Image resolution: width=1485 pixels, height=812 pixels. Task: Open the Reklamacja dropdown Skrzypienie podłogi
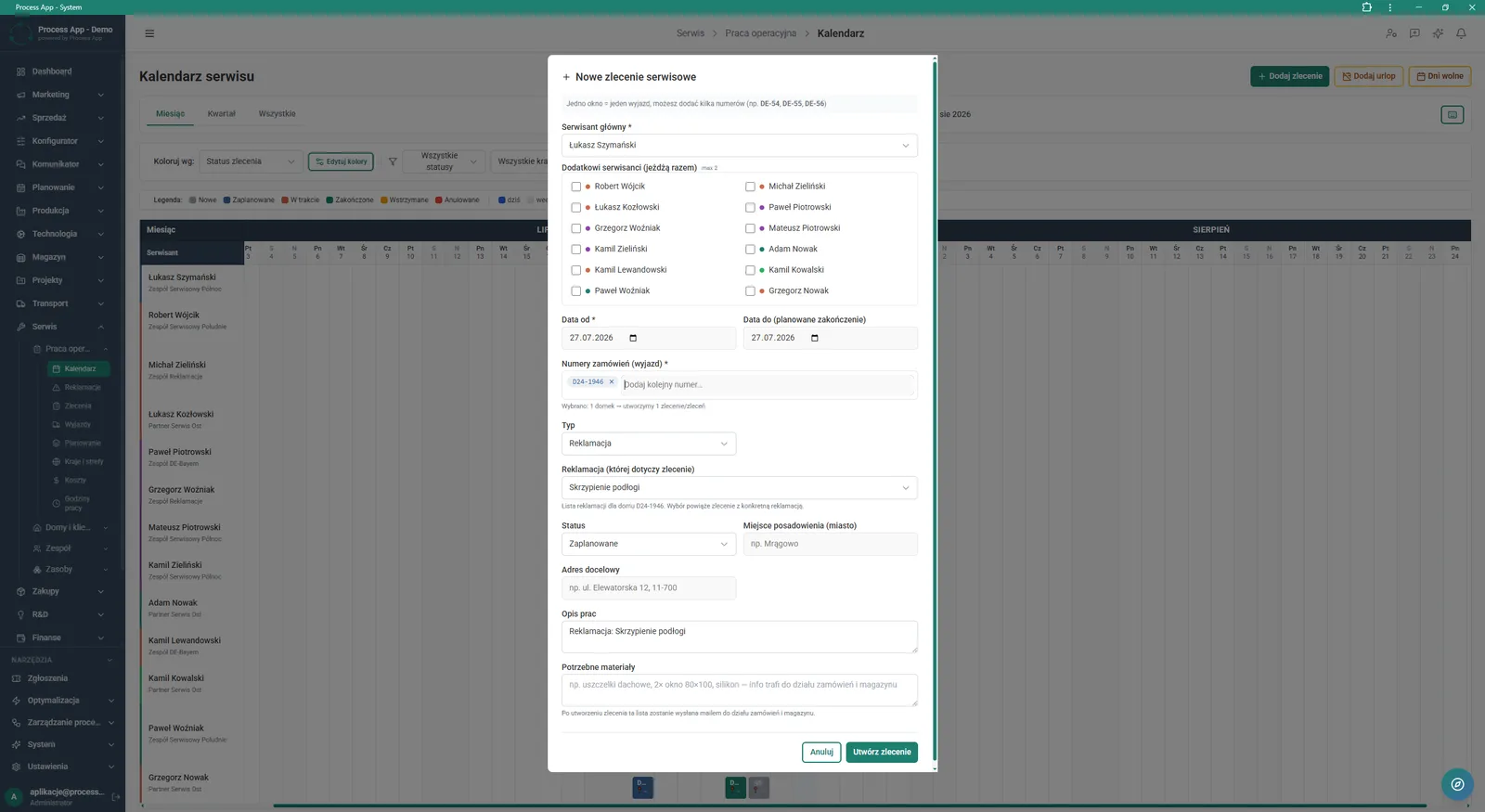click(x=739, y=487)
